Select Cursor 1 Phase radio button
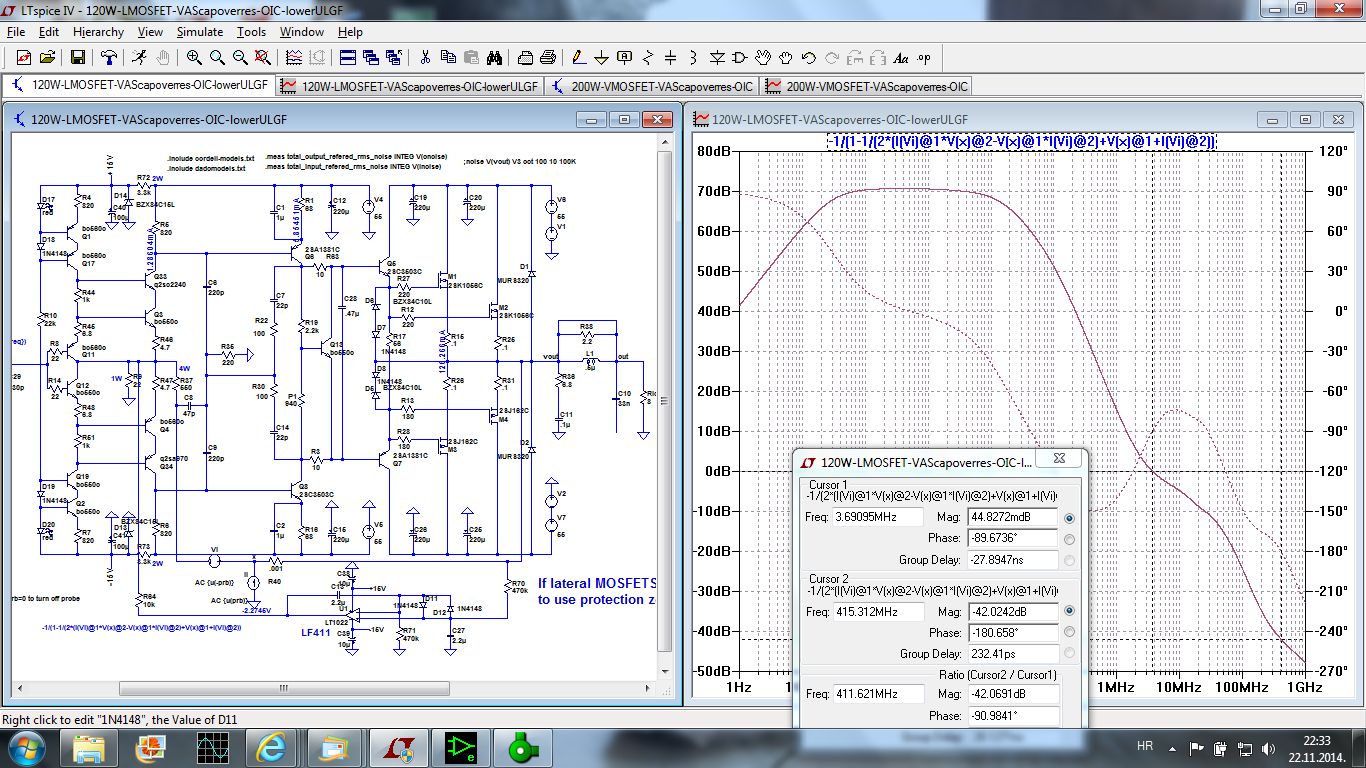Viewport: 1366px width, 768px height. tap(1070, 539)
